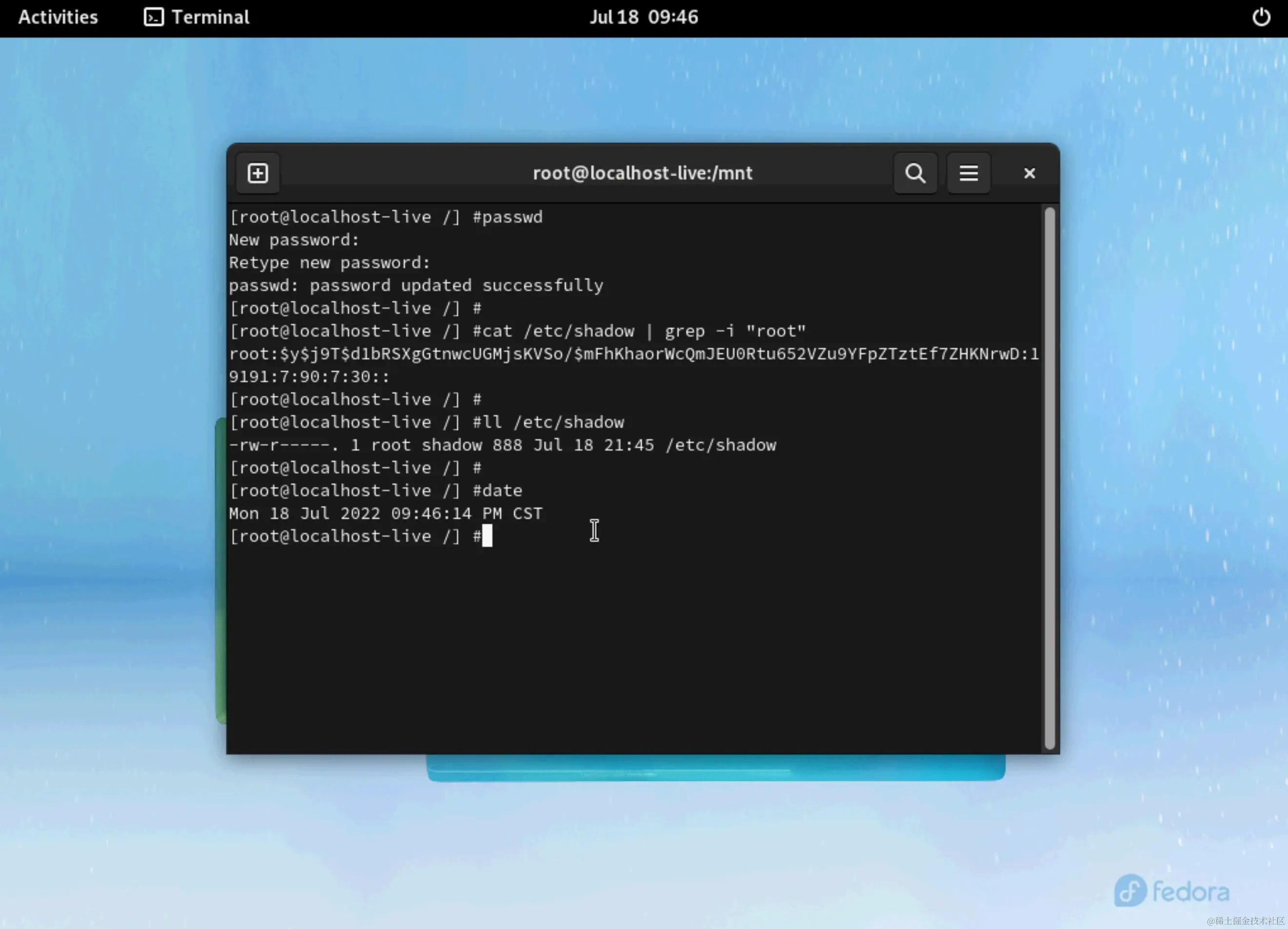Viewport: 1288px width, 929px height.
Task: Click the green window behind the terminal
Action: 220,568
